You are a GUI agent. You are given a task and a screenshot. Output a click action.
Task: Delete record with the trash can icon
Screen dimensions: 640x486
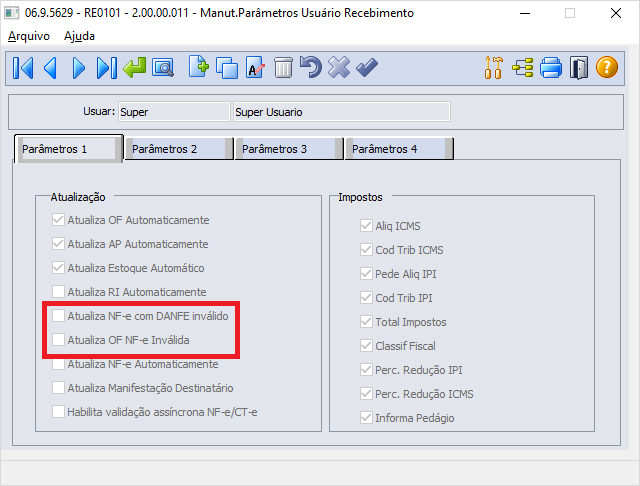tap(283, 68)
